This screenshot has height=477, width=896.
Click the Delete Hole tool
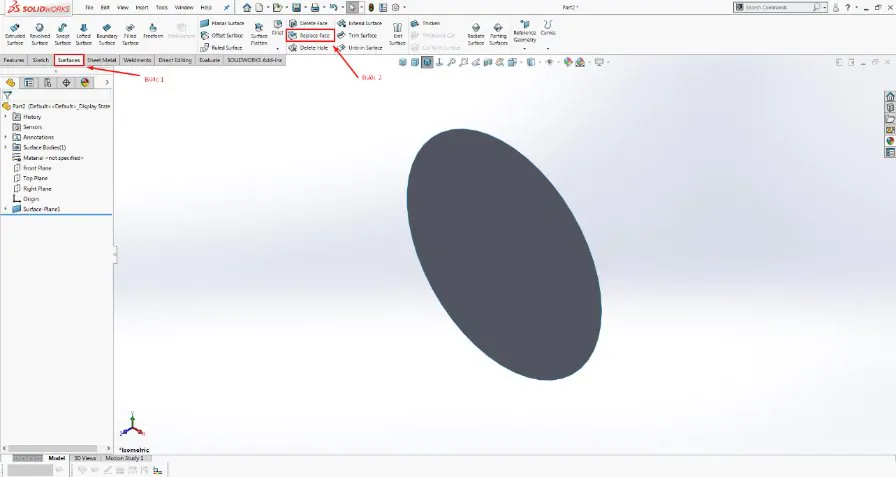[309, 48]
